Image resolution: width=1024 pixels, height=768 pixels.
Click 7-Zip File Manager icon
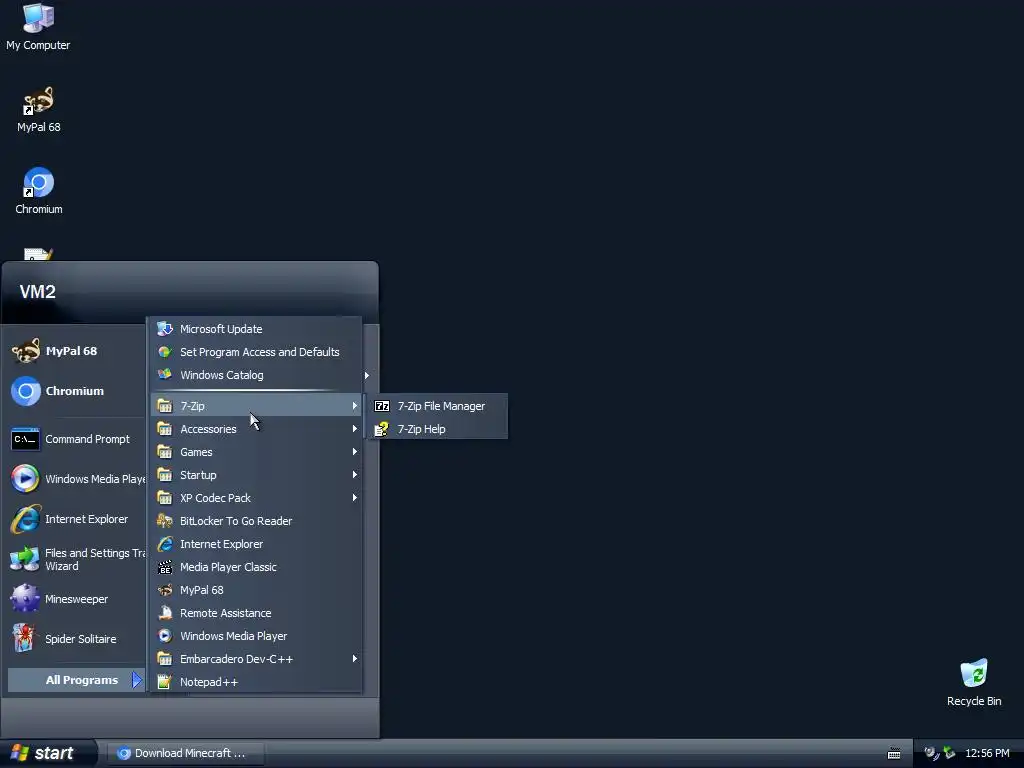tap(382, 406)
